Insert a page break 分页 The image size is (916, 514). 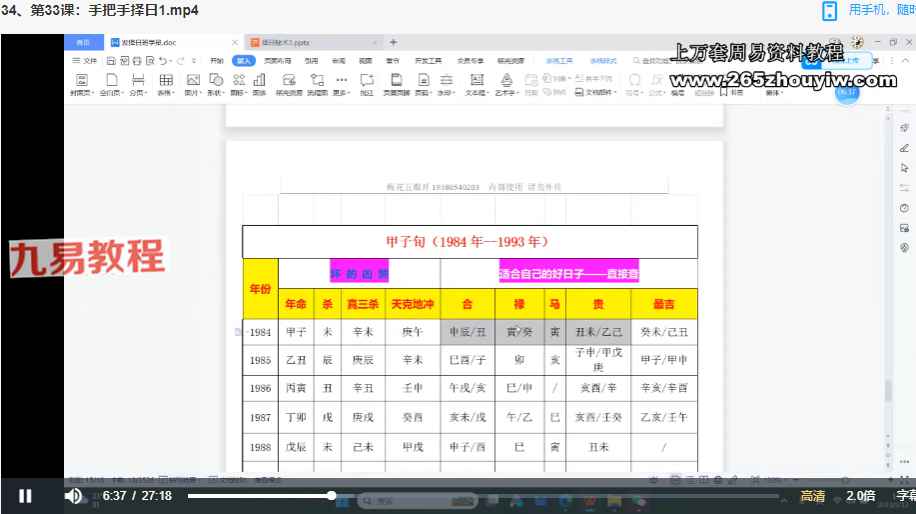[x=138, y=84]
